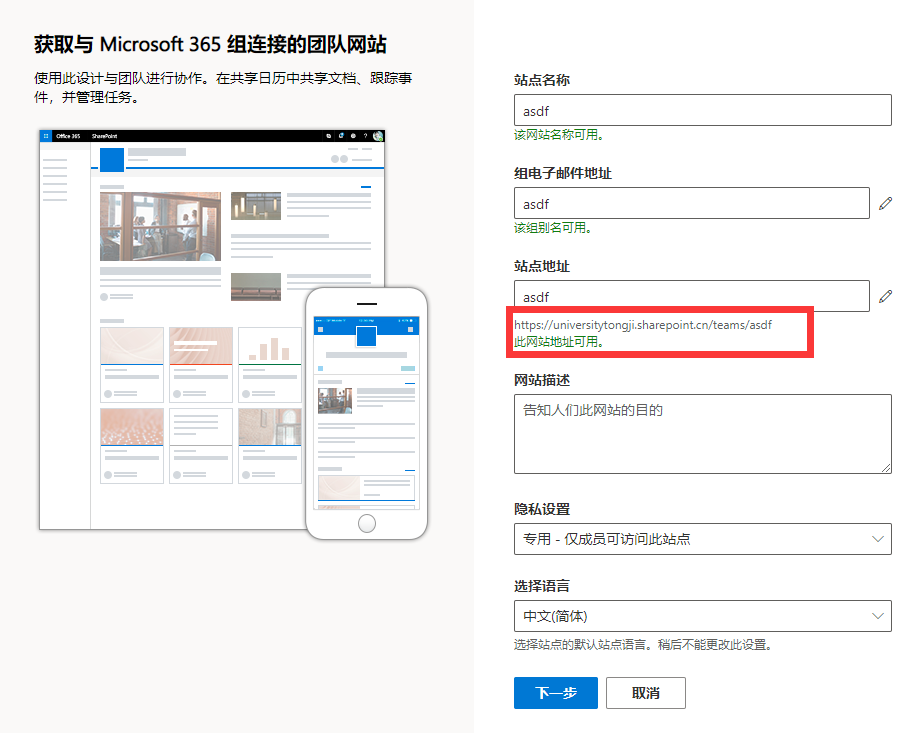Click the pencil icon beside site address

[x=885, y=296]
